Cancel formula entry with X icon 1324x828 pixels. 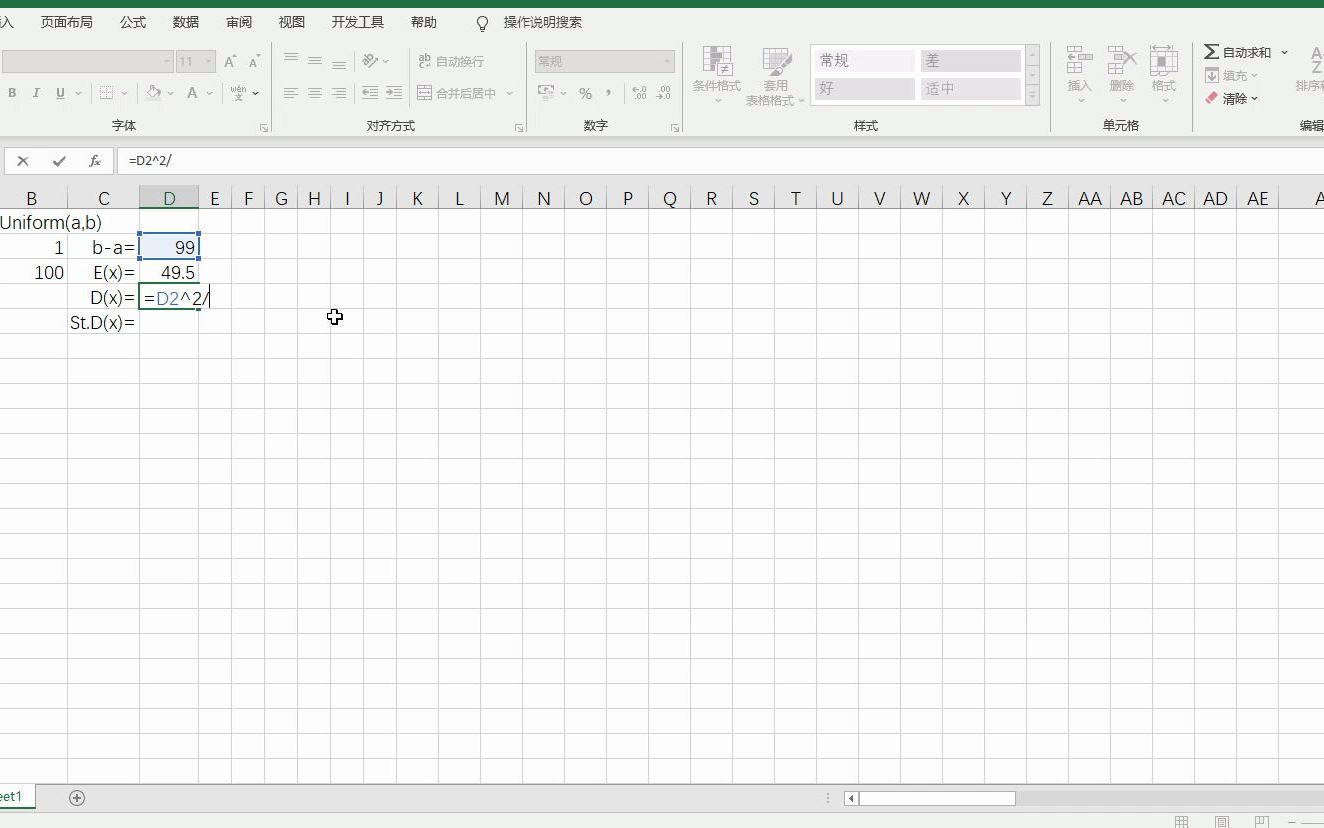(23, 161)
